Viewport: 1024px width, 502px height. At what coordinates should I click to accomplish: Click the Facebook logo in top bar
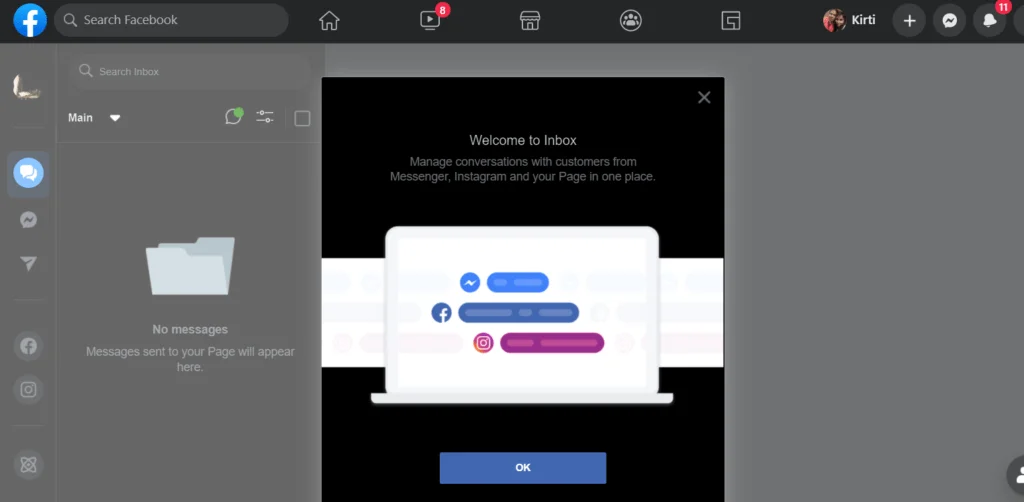(x=30, y=20)
